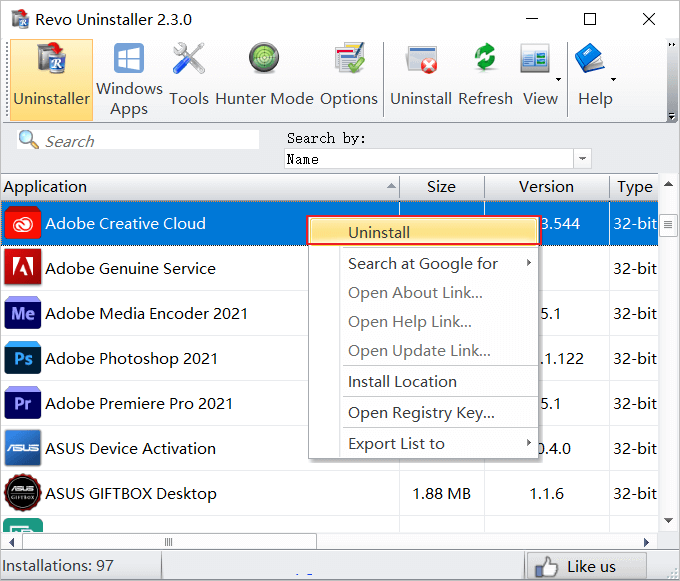Open the Options toolbar icon
The image size is (680, 581).
tap(348, 78)
